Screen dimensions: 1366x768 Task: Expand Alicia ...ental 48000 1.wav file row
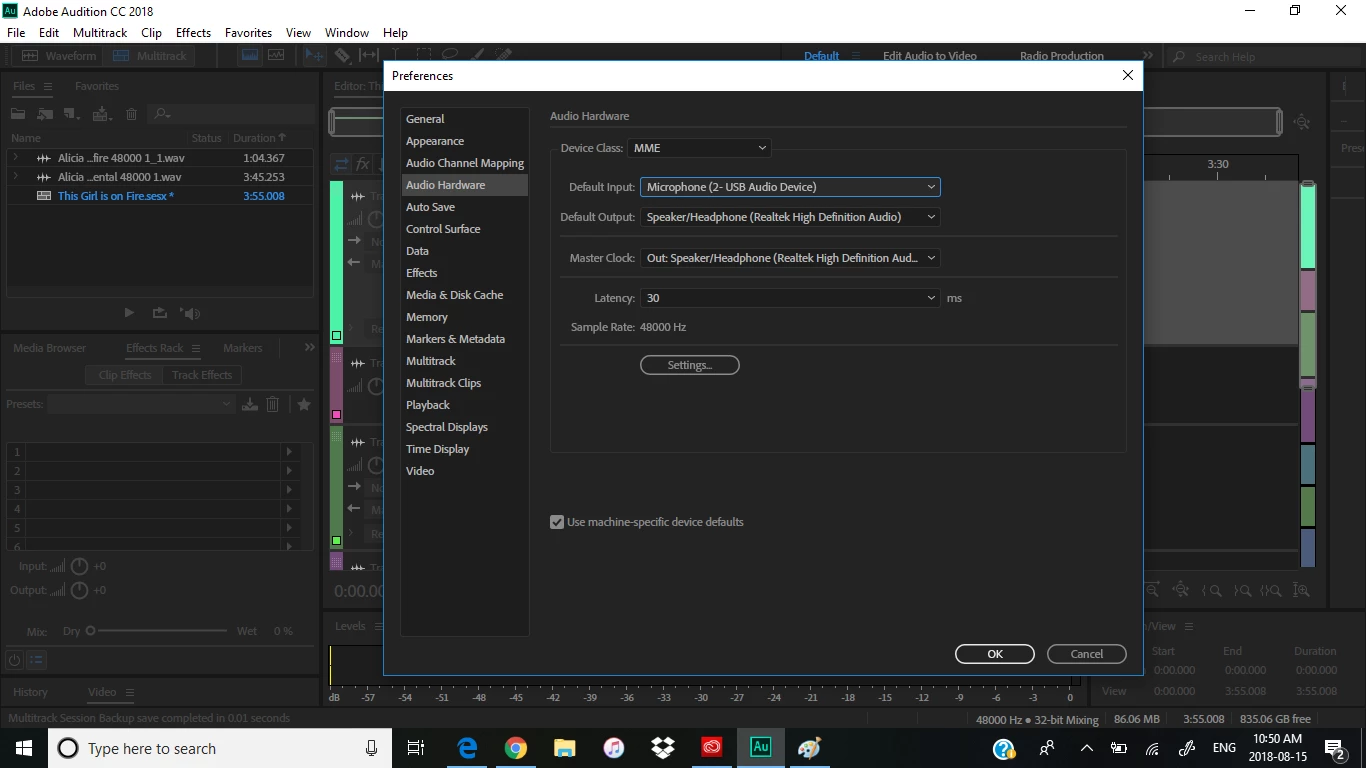pos(16,177)
